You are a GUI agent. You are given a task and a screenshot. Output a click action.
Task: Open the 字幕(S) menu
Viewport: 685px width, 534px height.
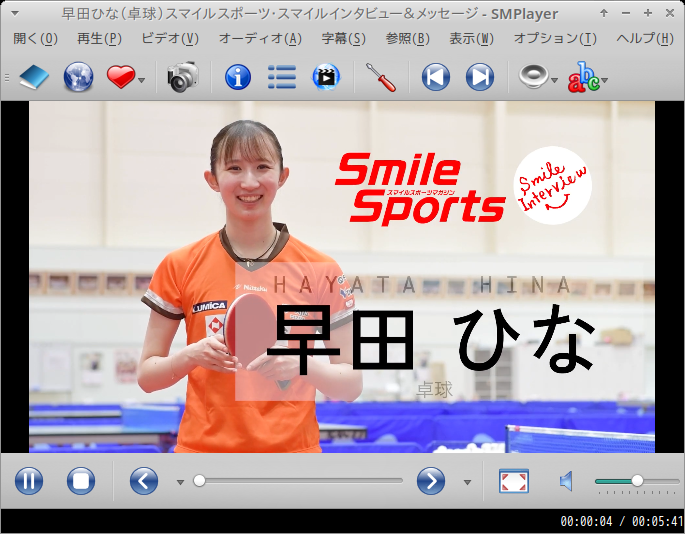tap(344, 39)
